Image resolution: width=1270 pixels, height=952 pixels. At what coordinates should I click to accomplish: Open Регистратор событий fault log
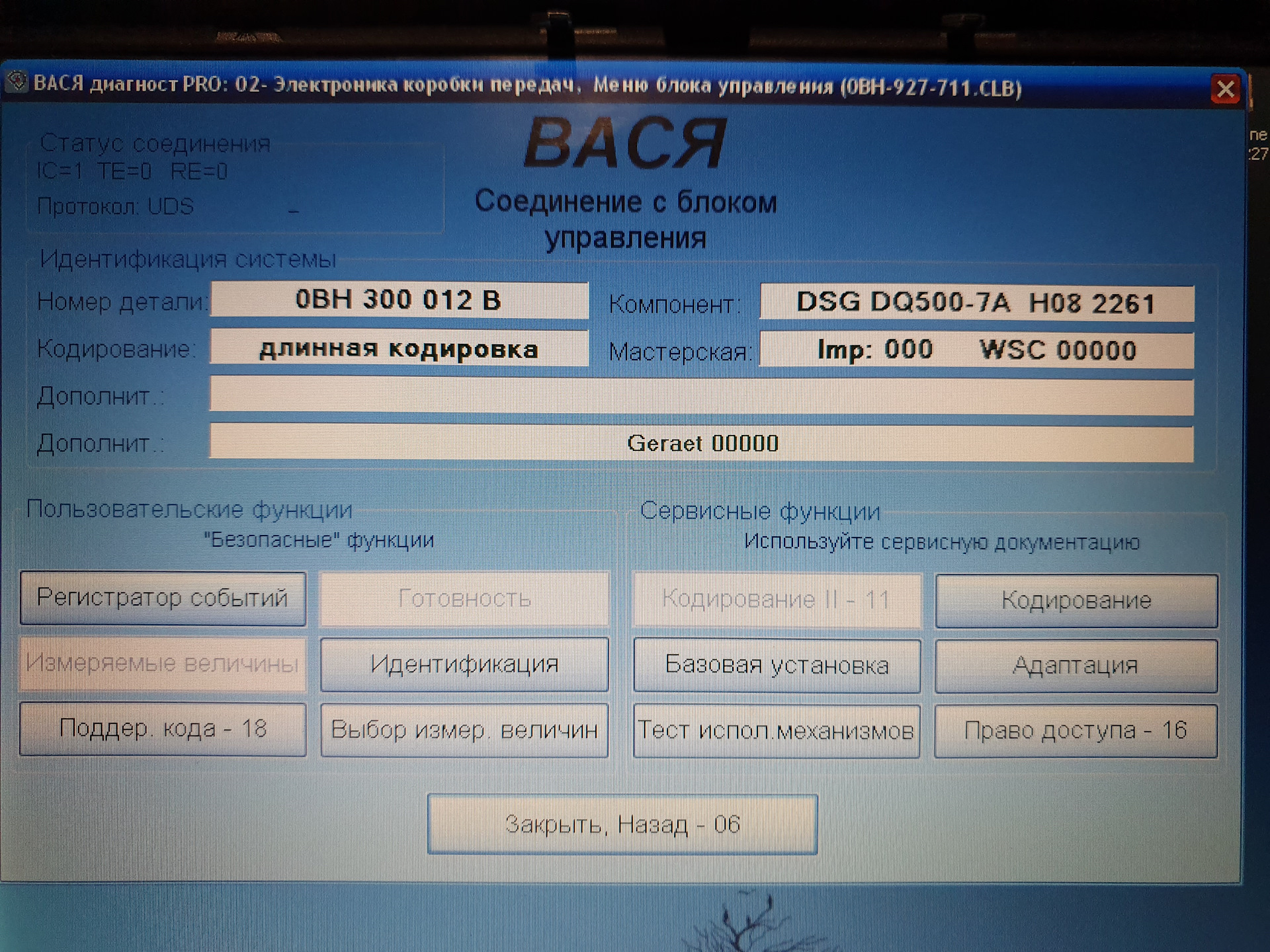click(163, 598)
